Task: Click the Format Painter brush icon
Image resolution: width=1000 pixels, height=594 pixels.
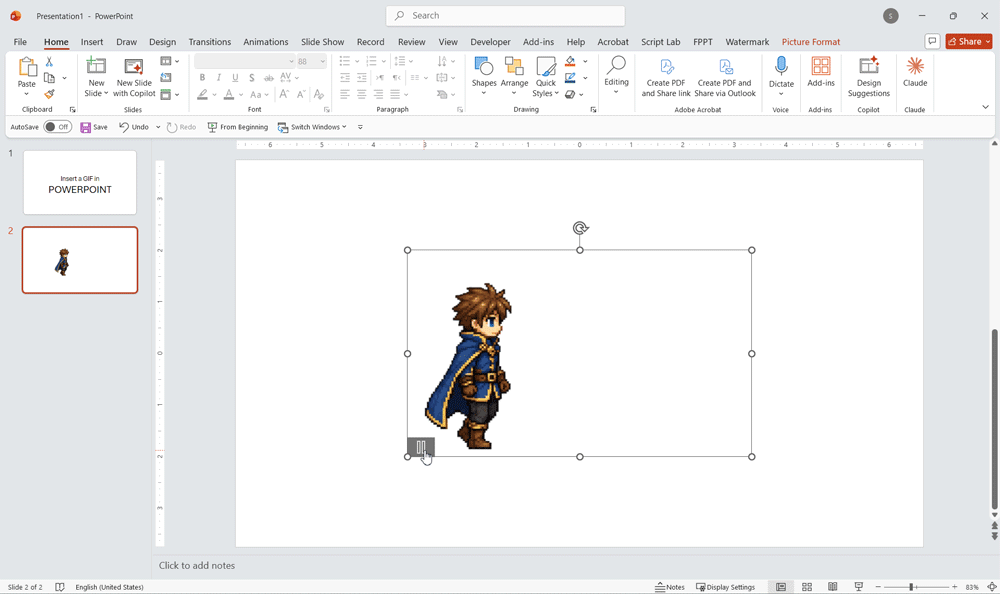Action: point(49,94)
